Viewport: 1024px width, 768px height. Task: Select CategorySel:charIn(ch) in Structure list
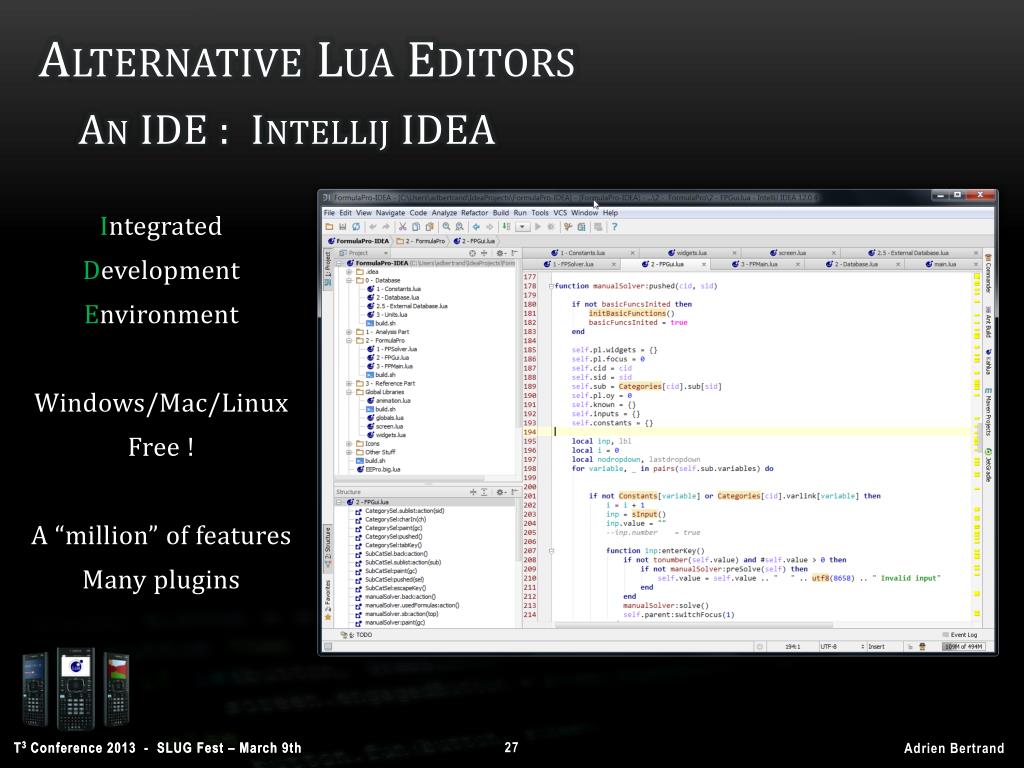[390, 520]
